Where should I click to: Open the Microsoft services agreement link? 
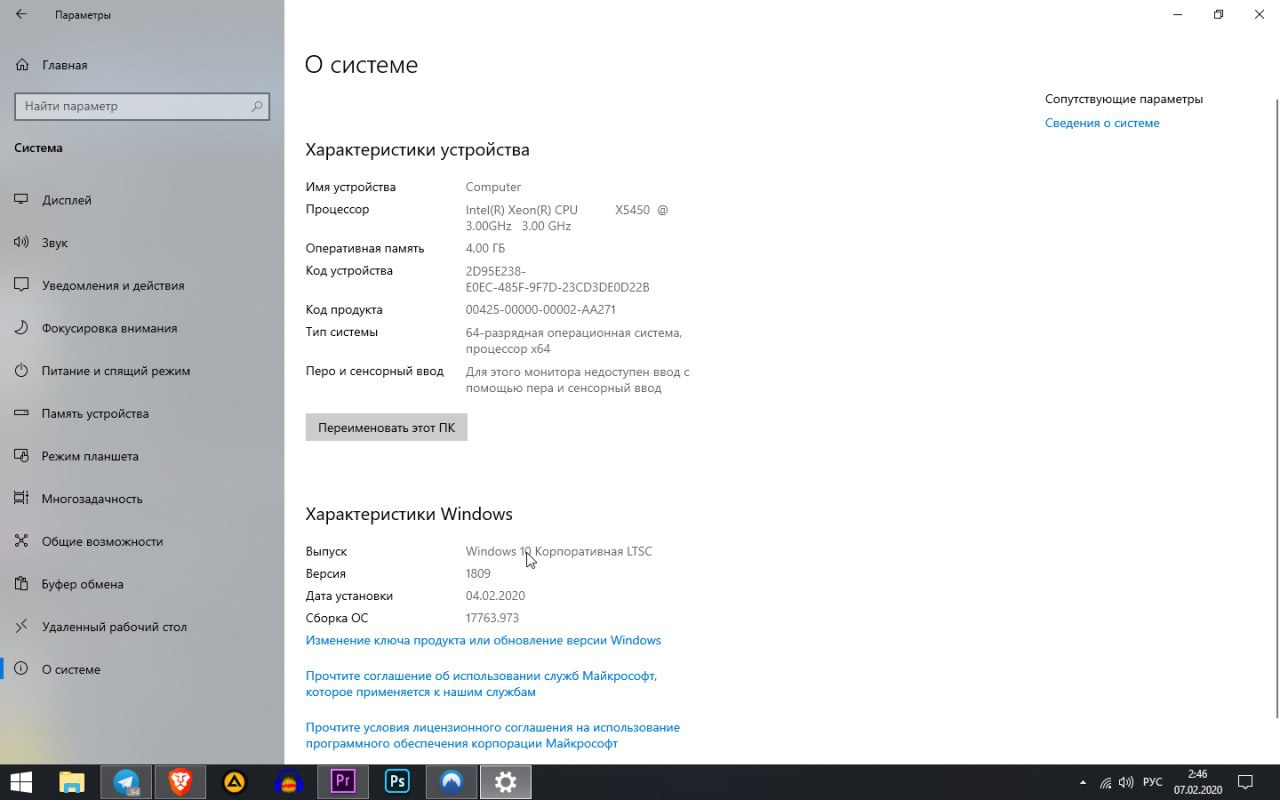point(481,684)
